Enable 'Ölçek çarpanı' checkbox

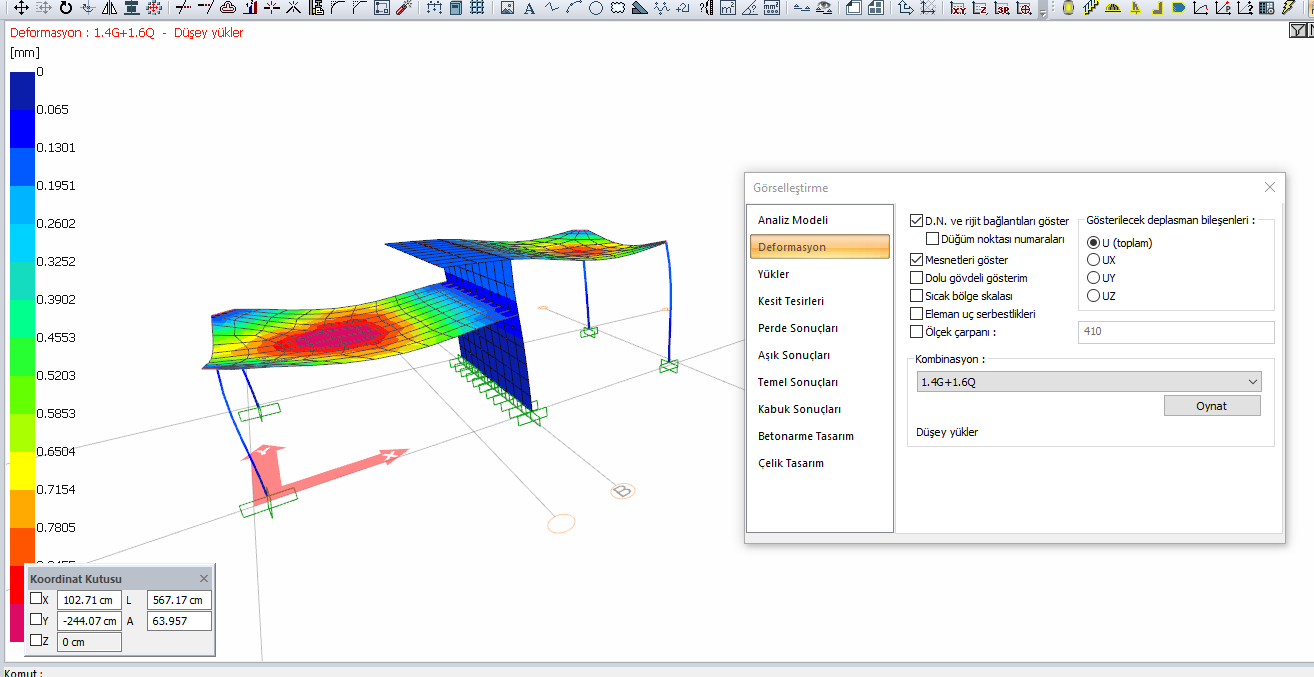(917, 332)
